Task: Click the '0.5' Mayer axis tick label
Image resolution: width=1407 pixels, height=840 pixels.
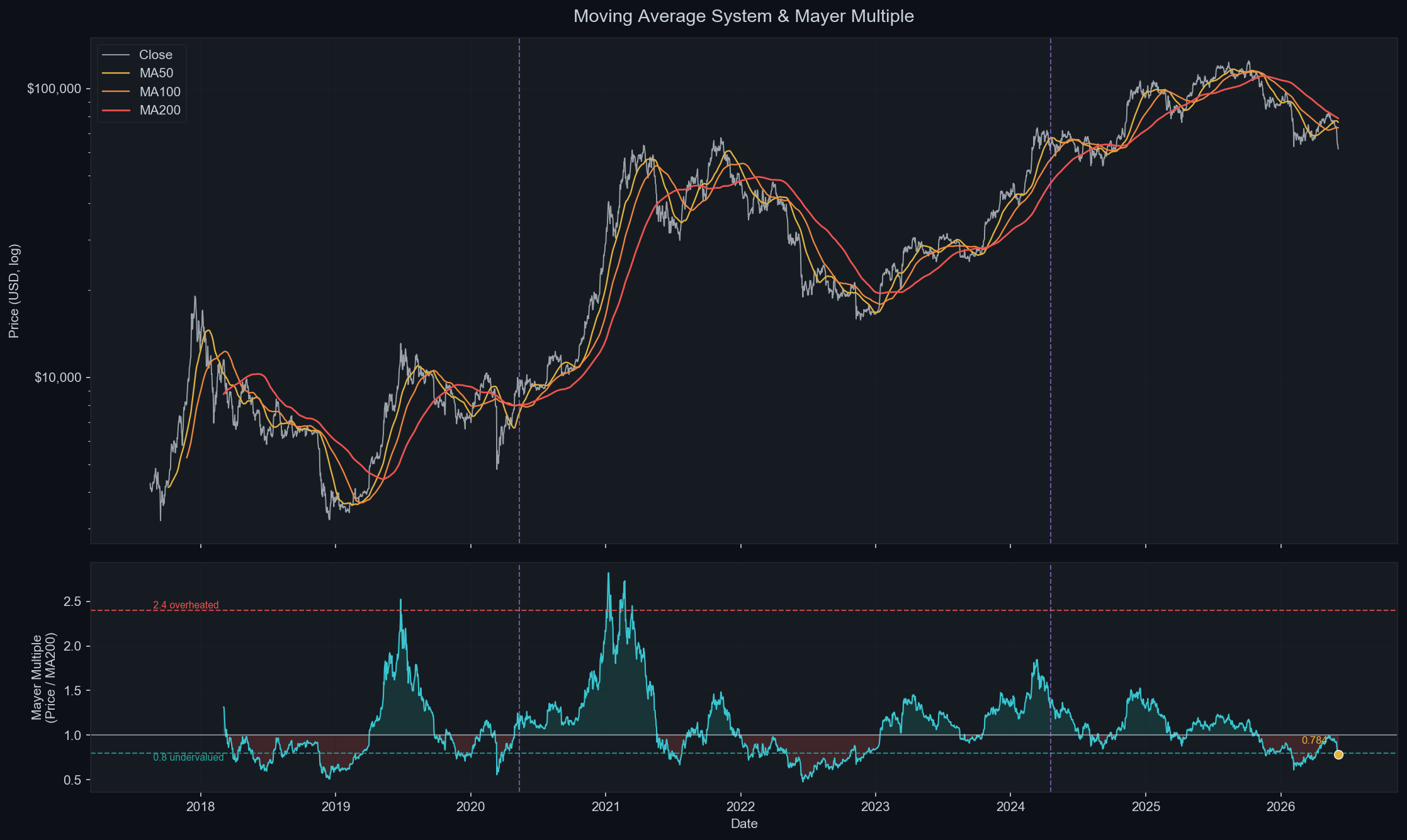Action: [72, 780]
